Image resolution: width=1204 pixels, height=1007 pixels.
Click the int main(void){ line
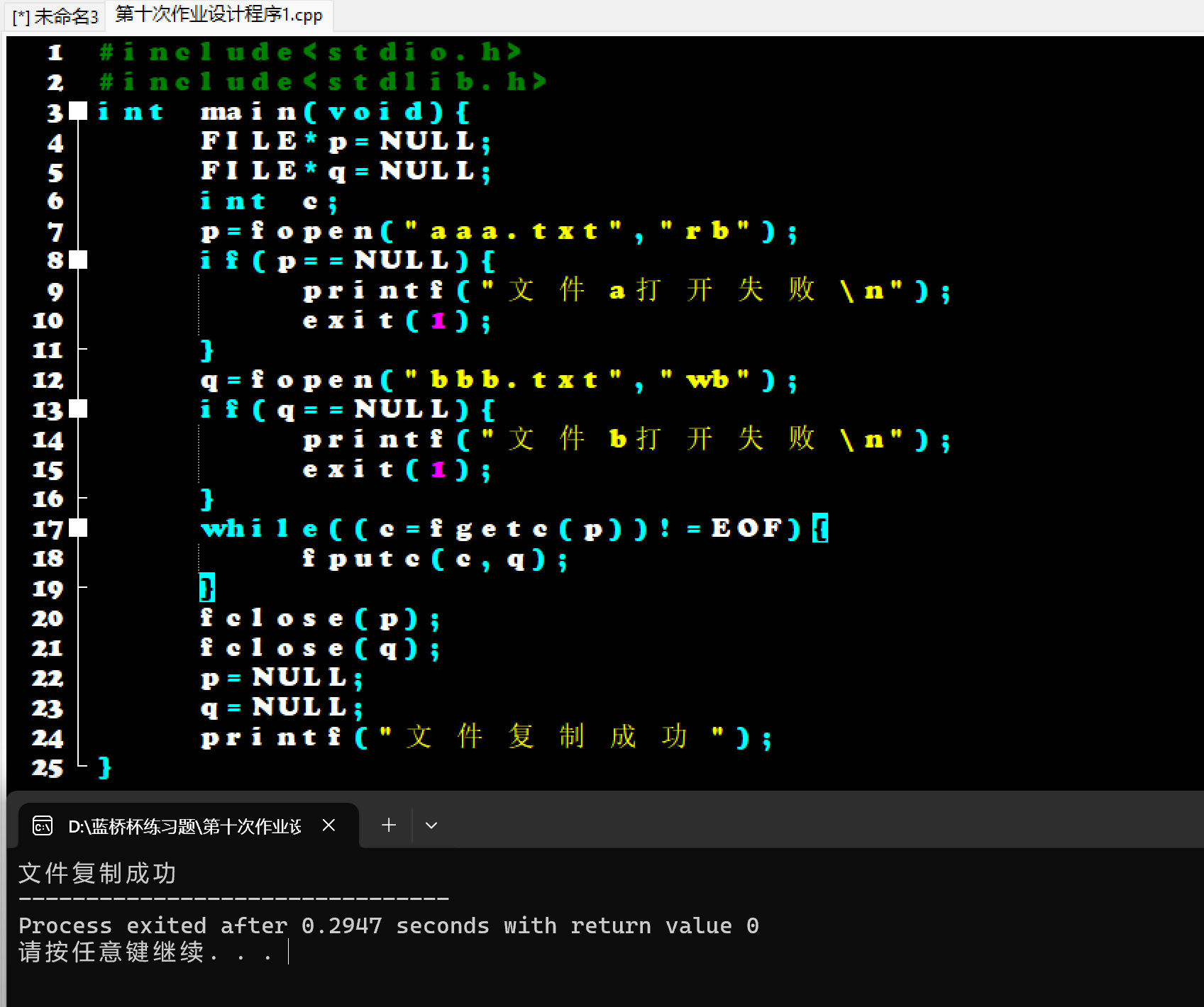pos(284,112)
